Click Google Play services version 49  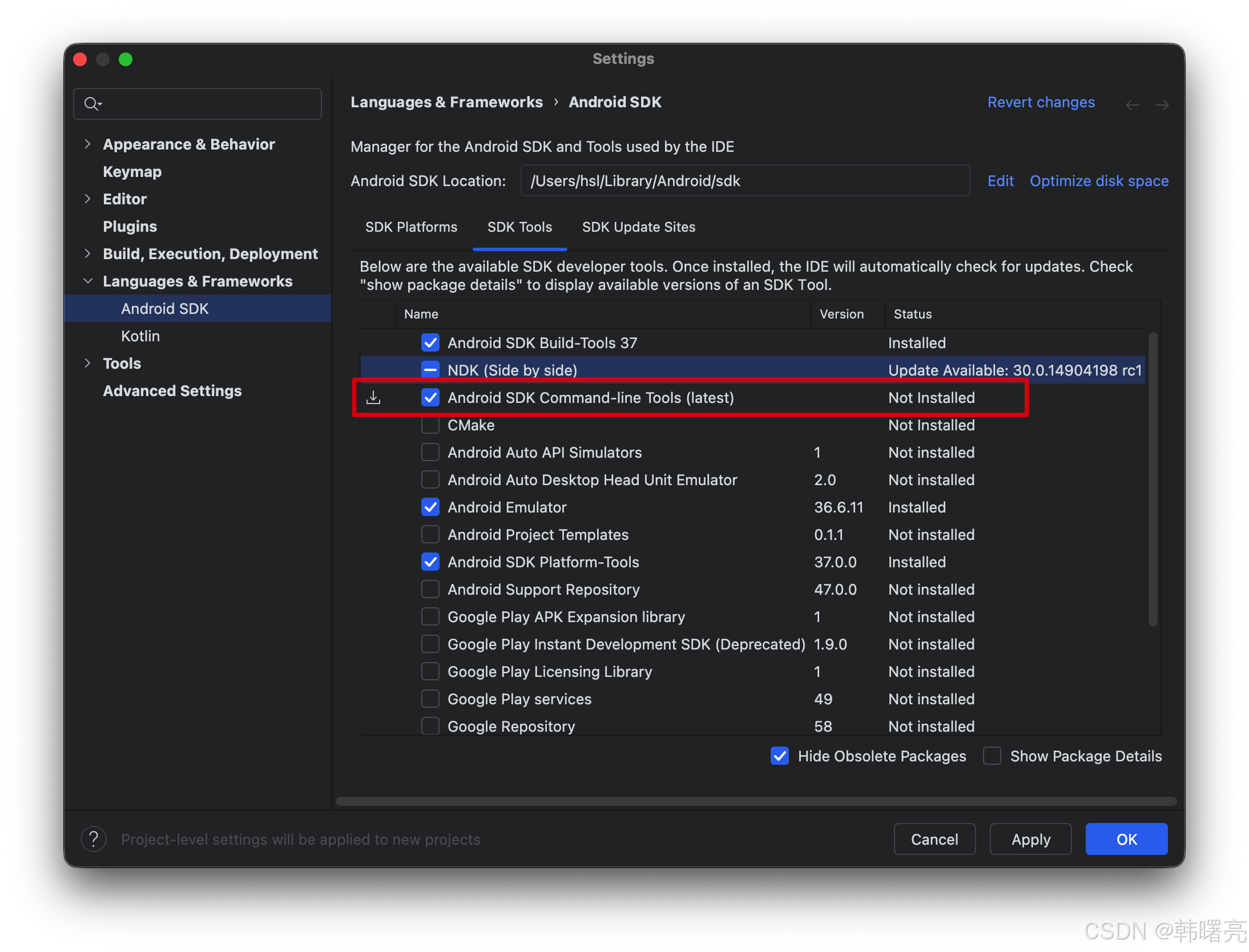point(823,699)
